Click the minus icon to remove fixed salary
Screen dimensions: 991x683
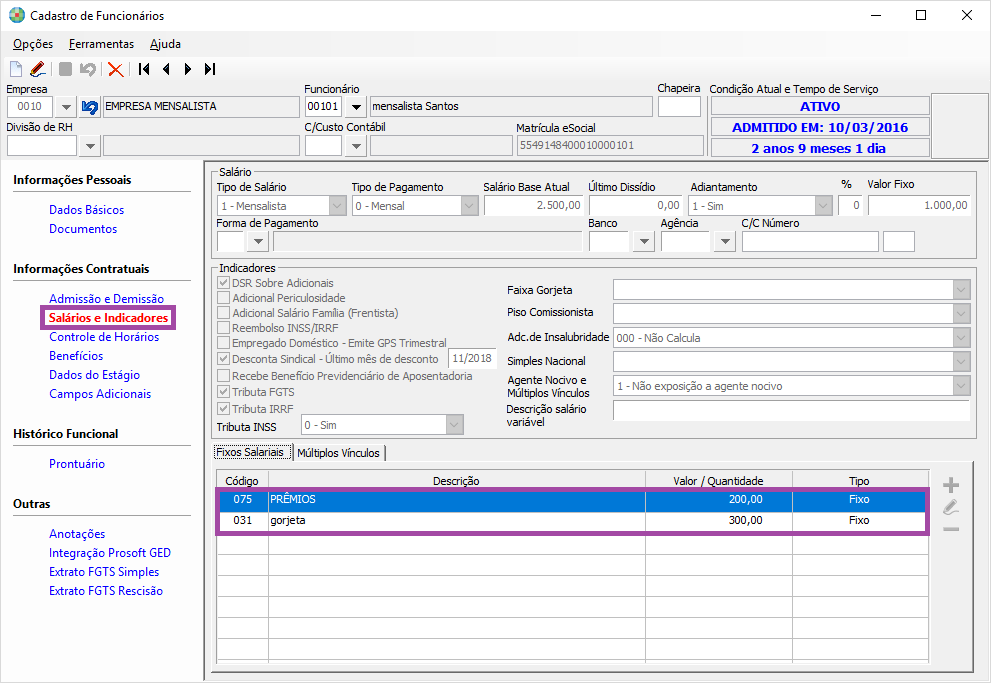click(x=951, y=529)
